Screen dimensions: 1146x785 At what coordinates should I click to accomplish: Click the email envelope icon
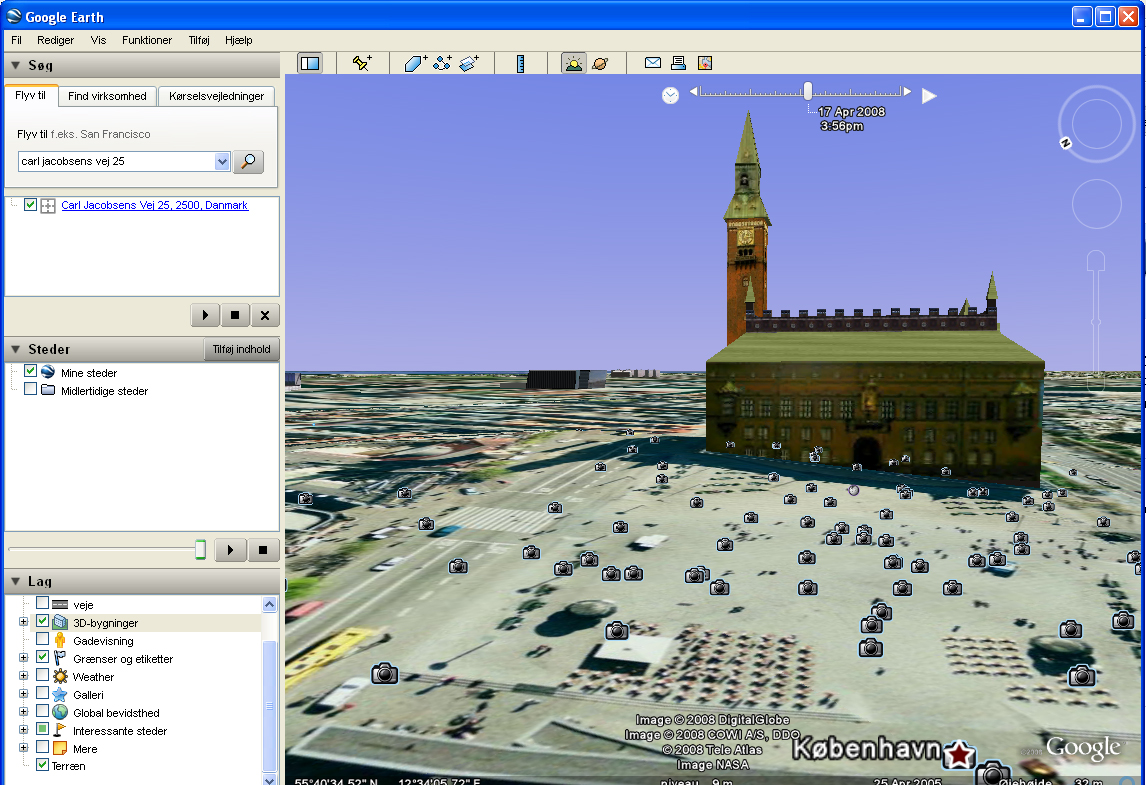click(653, 63)
